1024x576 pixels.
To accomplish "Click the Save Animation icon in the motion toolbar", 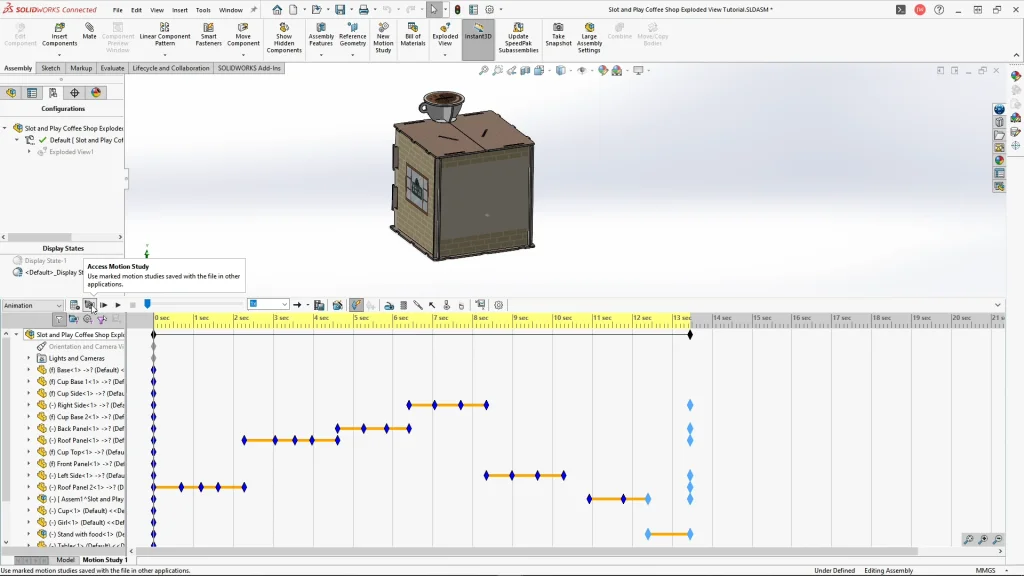I will click(319, 305).
